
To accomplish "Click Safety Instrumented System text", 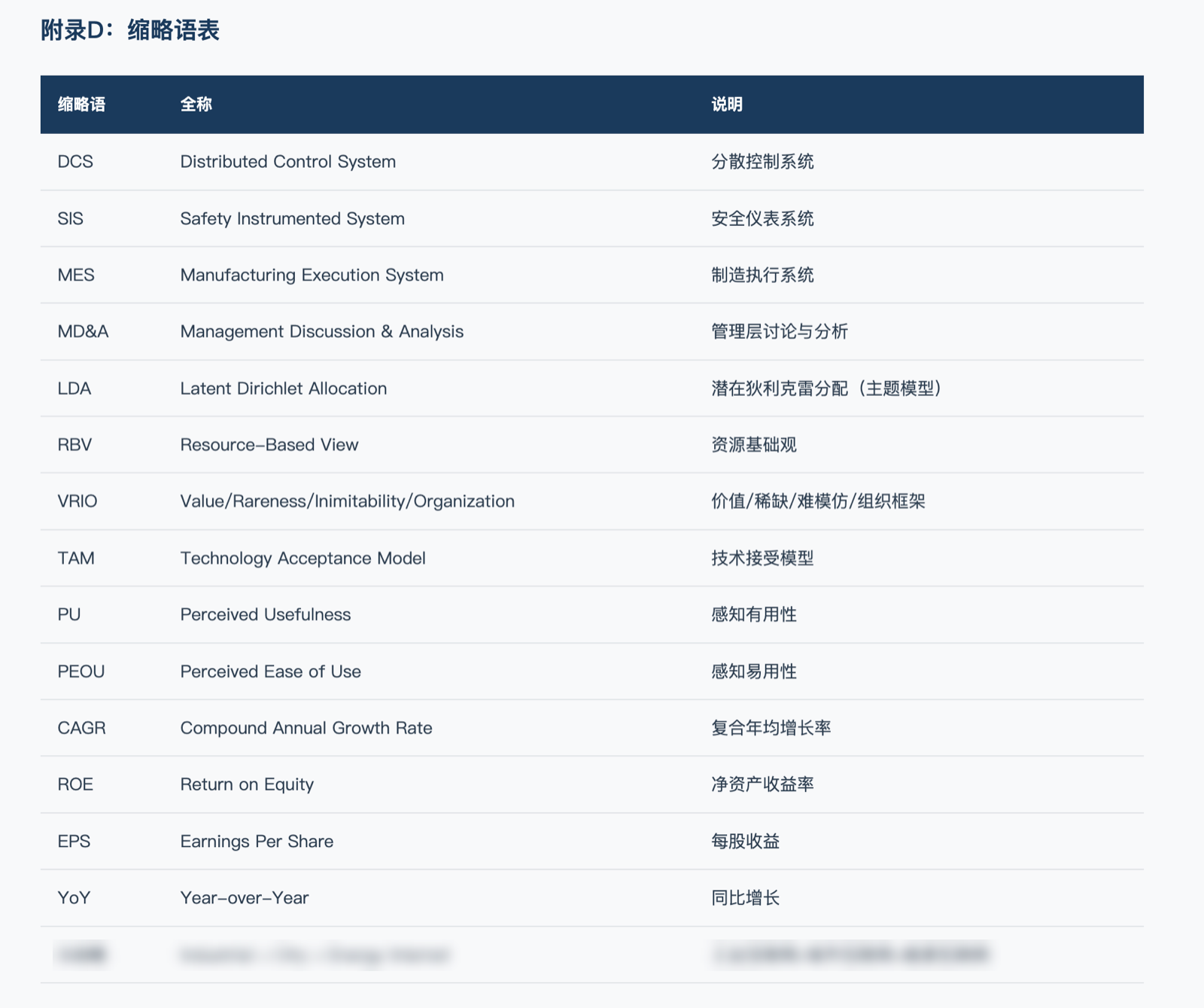I will click(293, 218).
